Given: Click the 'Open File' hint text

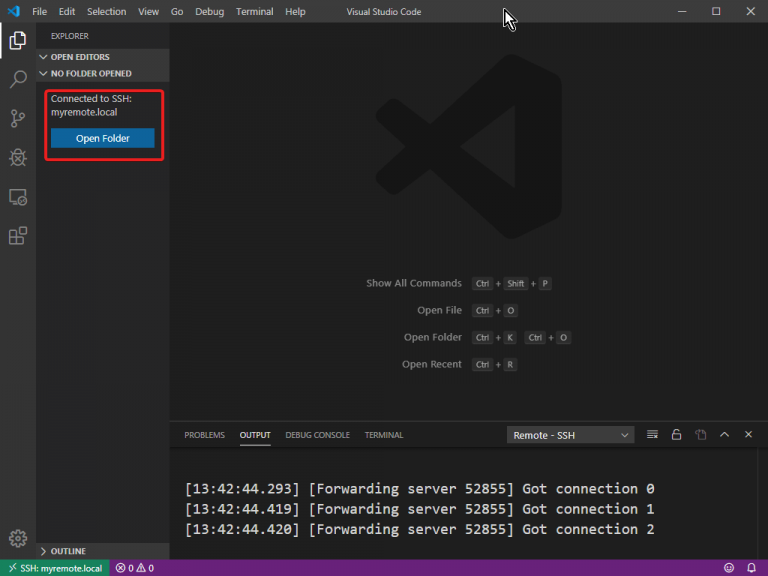Looking at the screenshot, I should click(439, 310).
